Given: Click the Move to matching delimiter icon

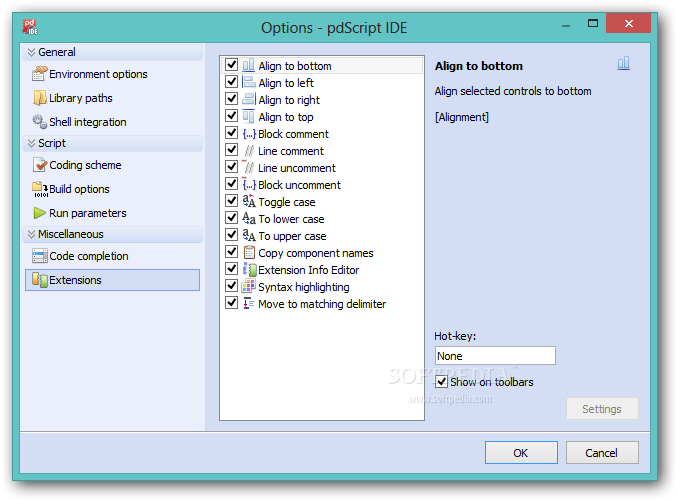Looking at the screenshot, I should click(249, 303).
